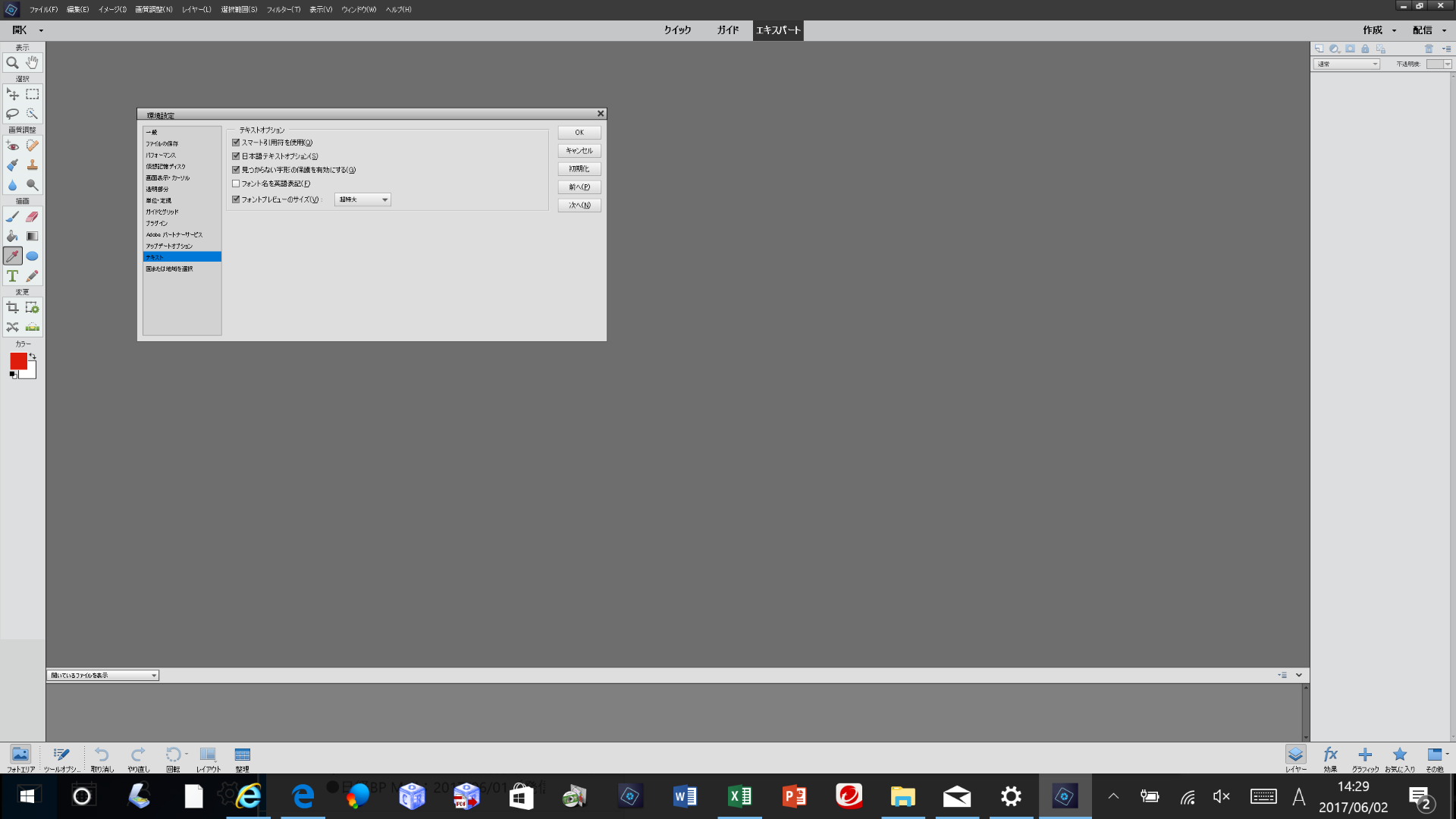This screenshot has width=1456, height=819.
Task: Toggle スマート引用符を使用 checkbox
Action: tap(236, 143)
